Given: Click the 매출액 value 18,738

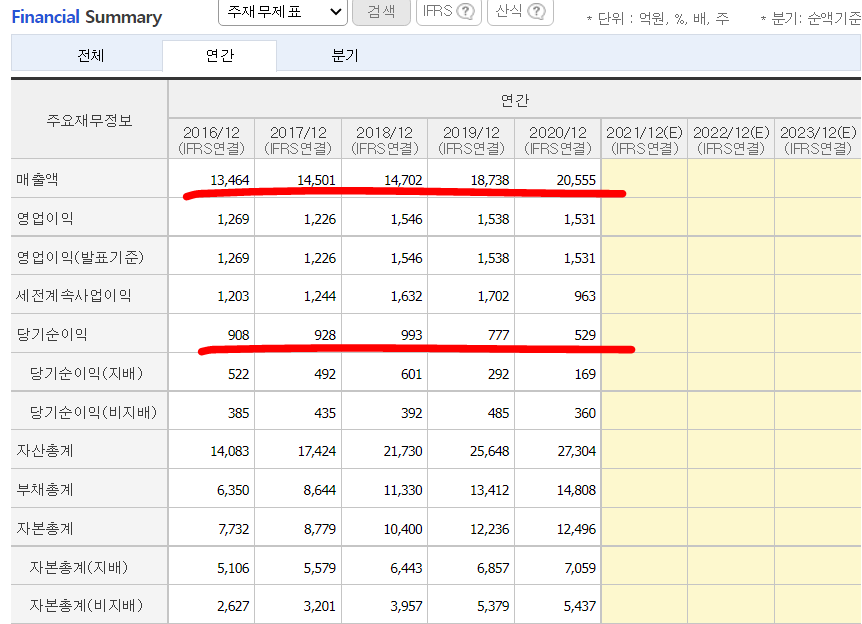Looking at the screenshot, I should [490, 180].
